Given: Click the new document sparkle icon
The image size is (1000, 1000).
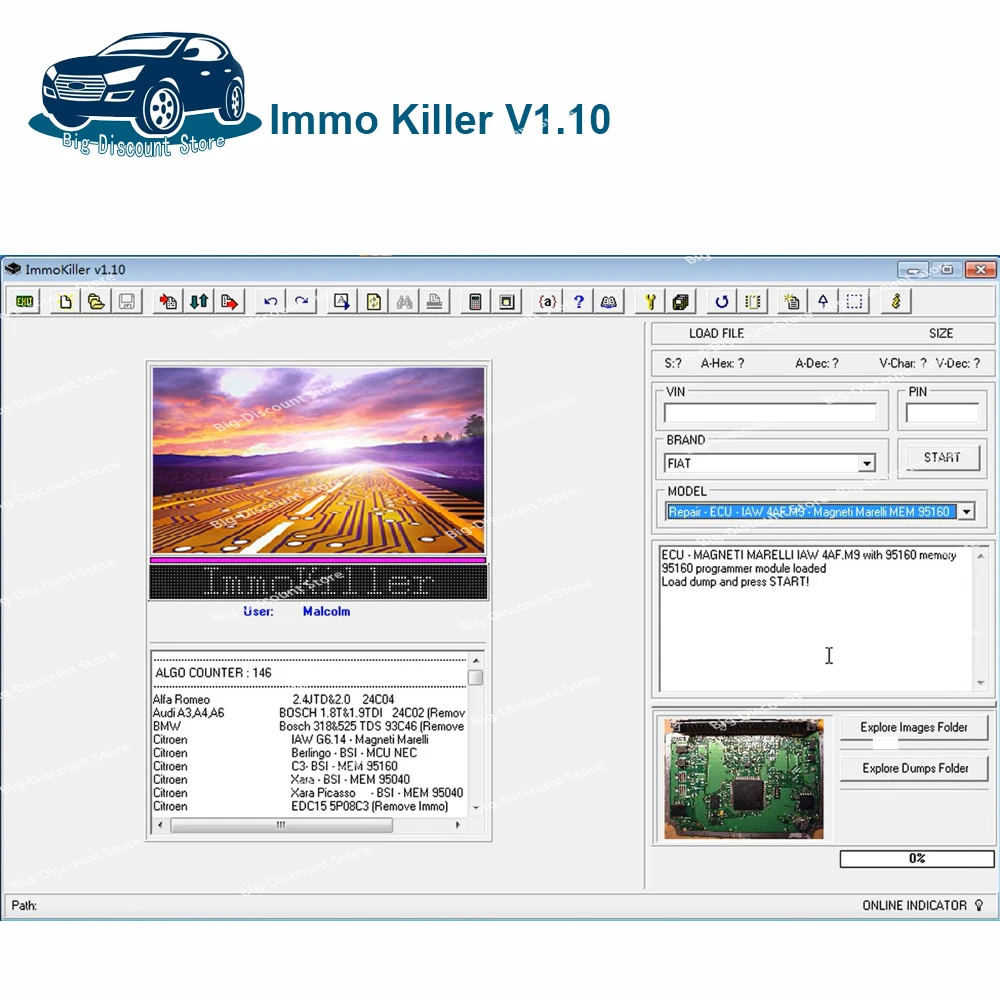Looking at the screenshot, I should tap(793, 301).
